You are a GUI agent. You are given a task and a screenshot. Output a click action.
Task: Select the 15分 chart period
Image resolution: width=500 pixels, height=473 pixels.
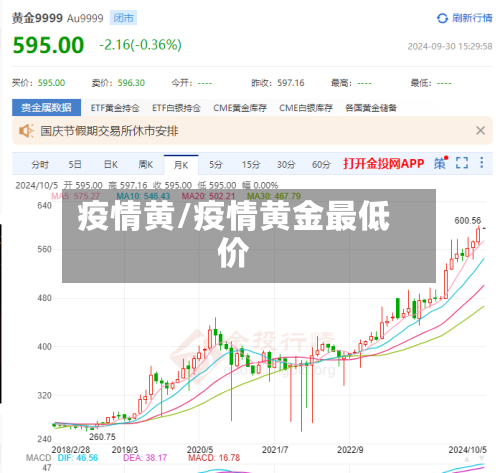(251, 165)
